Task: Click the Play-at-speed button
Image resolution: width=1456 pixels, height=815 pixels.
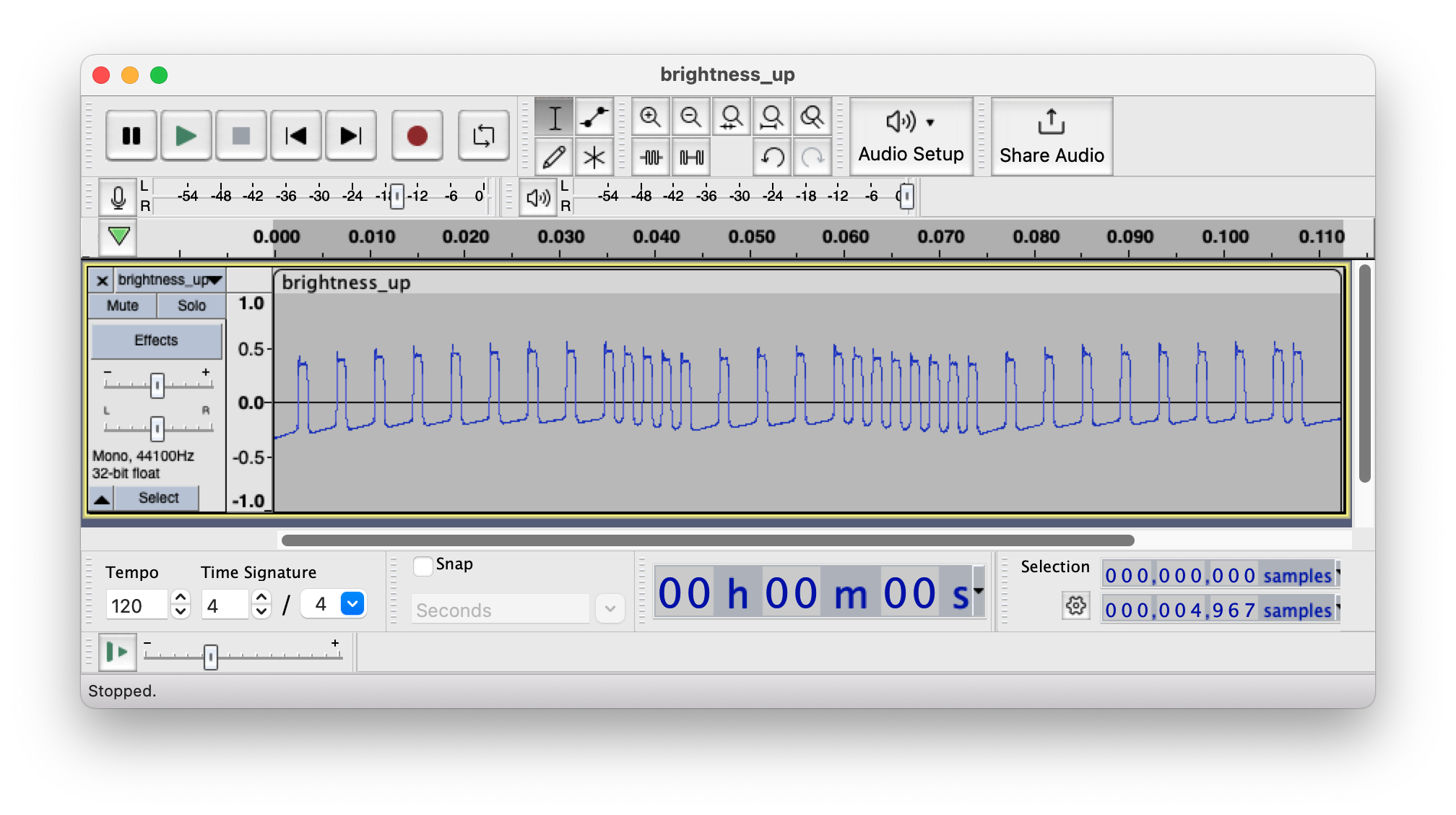Action: (x=117, y=652)
